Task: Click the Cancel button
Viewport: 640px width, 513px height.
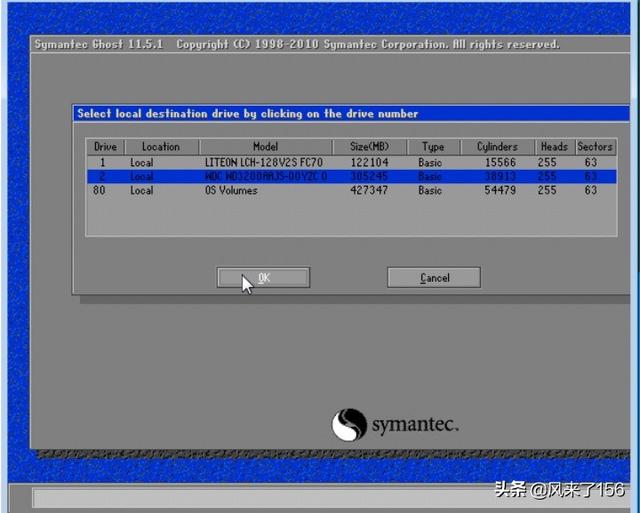Action: tap(434, 278)
